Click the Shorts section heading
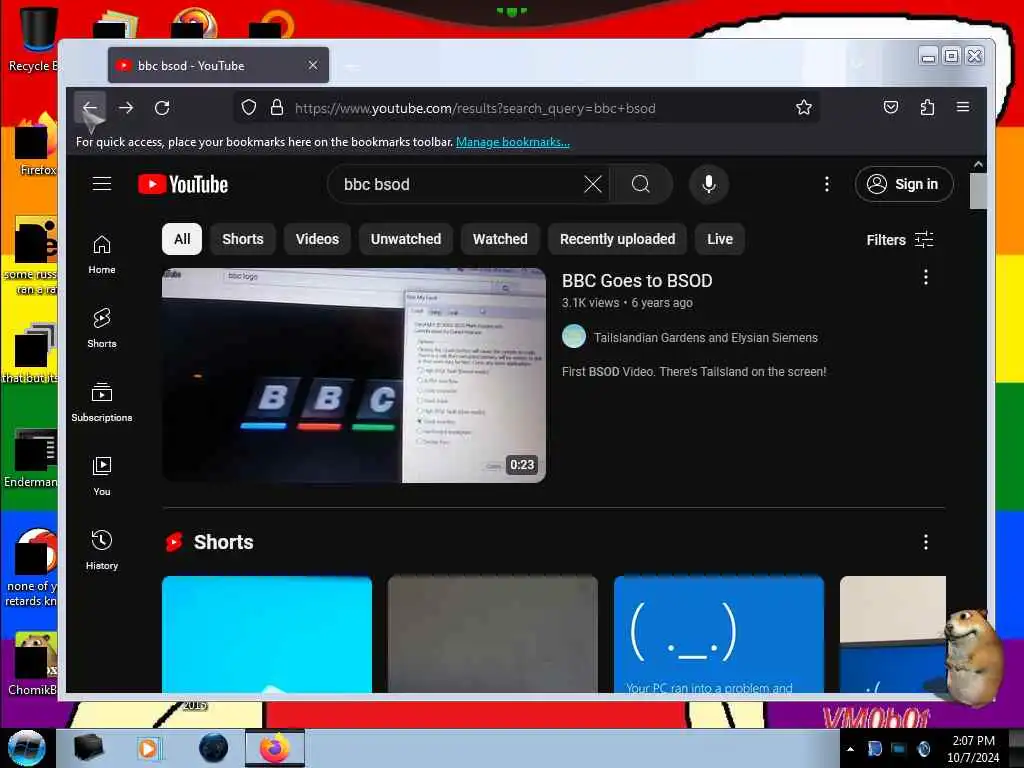 223,542
